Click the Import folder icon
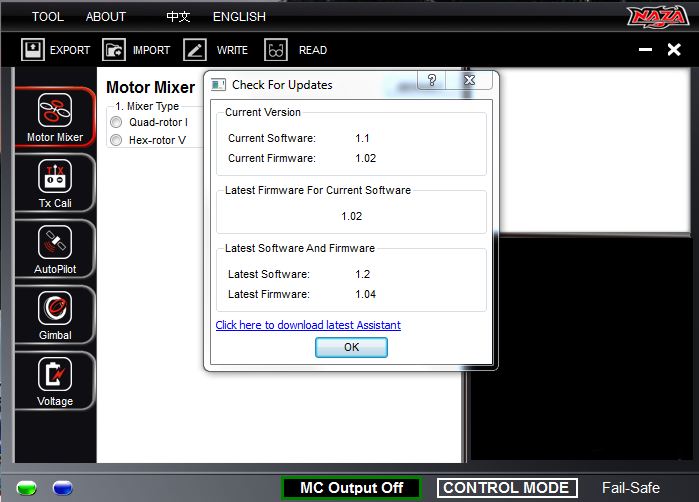The width and height of the screenshot is (699, 502). (x=114, y=49)
